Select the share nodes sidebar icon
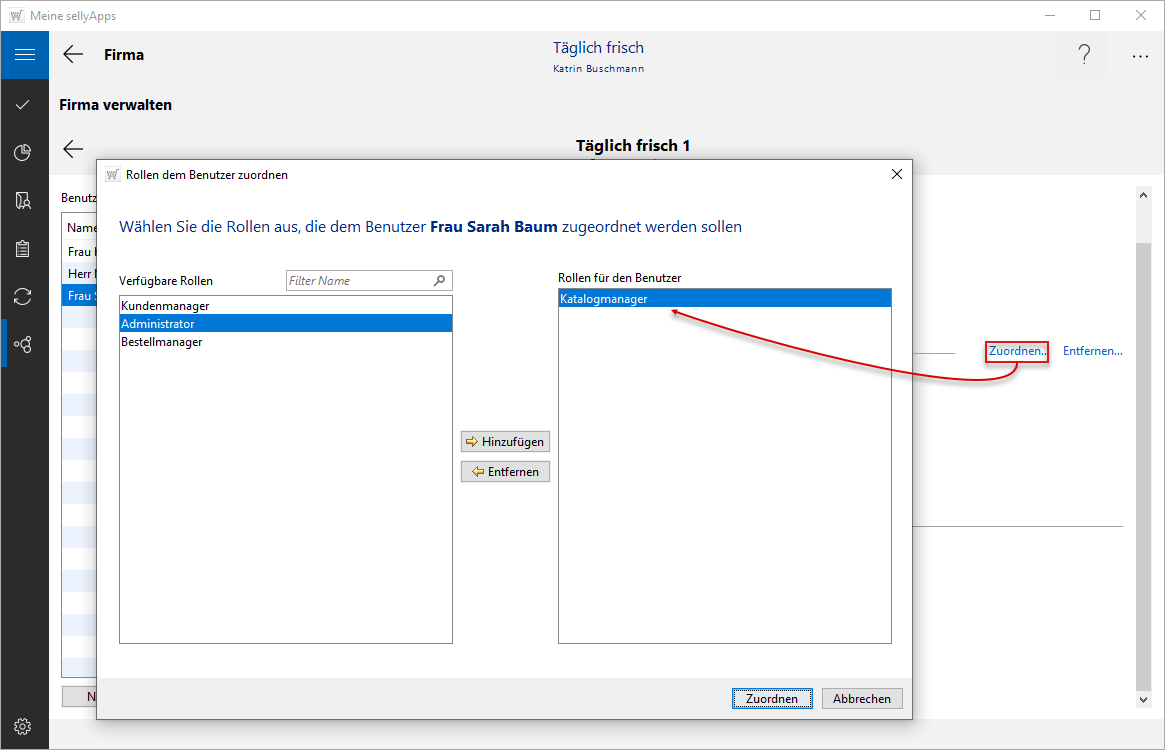1165x750 pixels. point(24,344)
